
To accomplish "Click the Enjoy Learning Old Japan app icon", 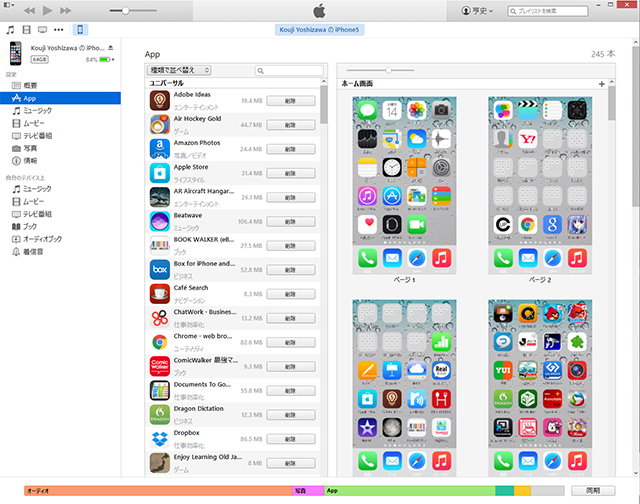I will (160, 463).
